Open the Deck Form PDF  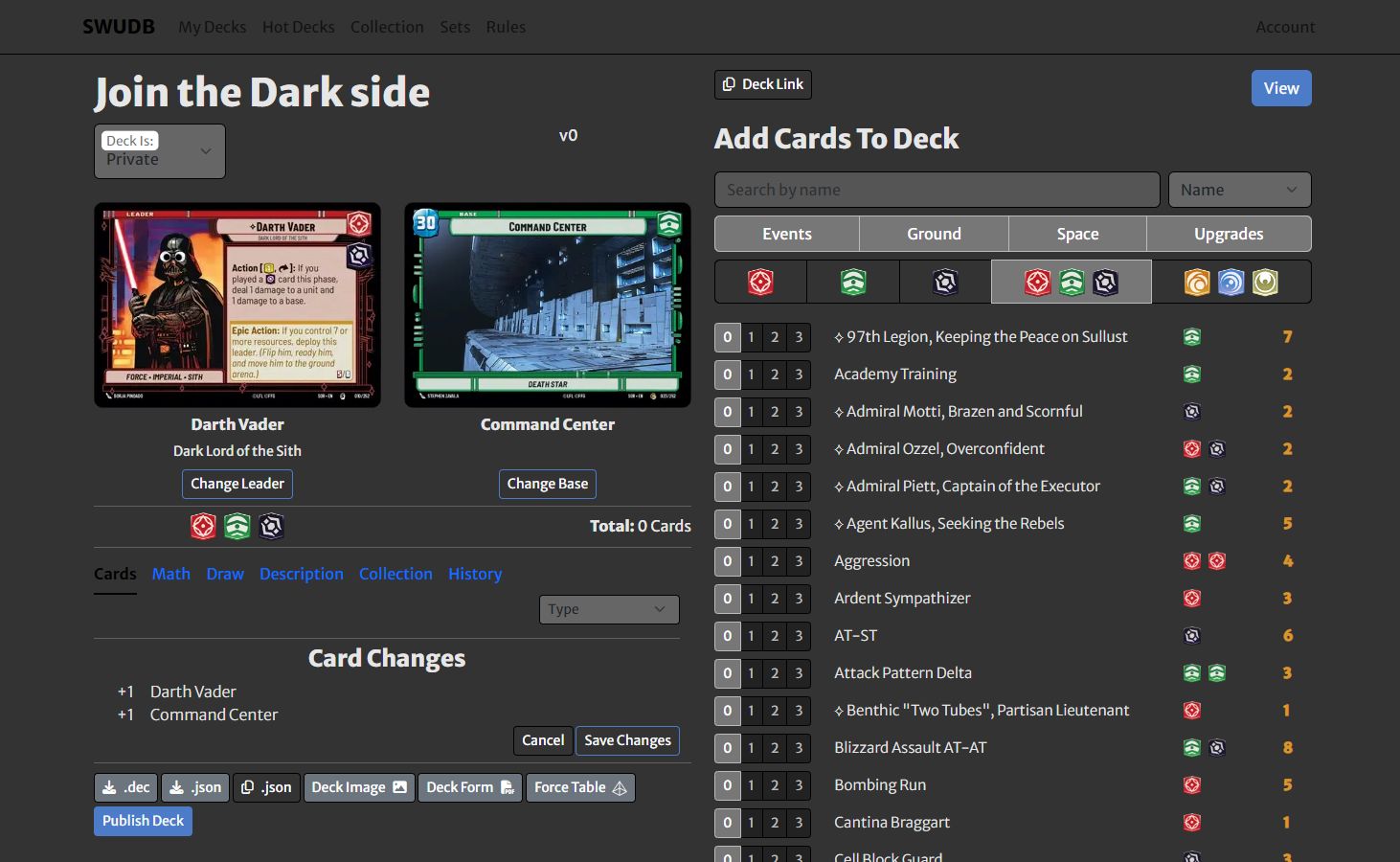(x=470, y=787)
